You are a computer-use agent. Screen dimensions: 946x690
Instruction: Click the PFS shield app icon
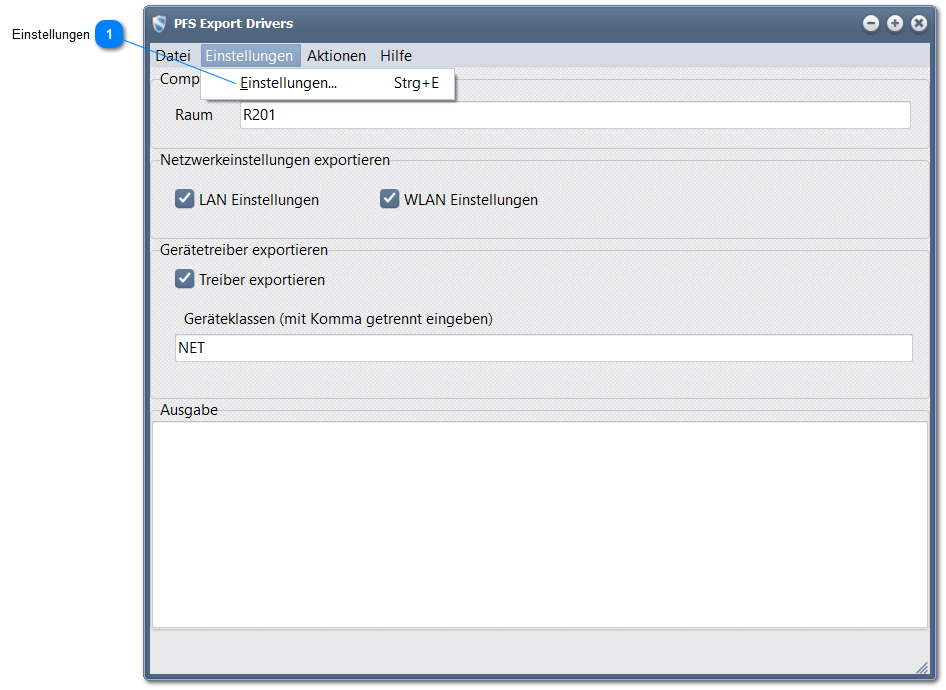[x=159, y=23]
